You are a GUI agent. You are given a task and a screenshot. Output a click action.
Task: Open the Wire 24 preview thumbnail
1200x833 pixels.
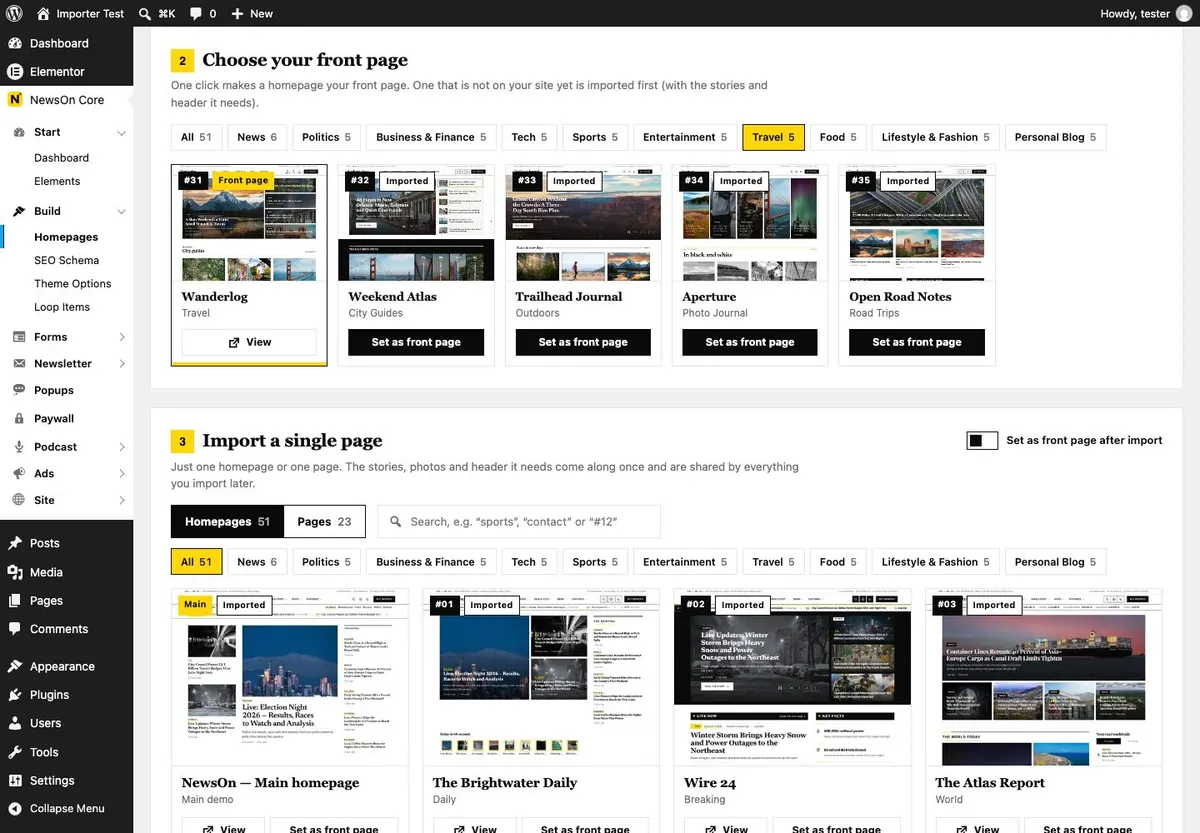(x=792, y=678)
